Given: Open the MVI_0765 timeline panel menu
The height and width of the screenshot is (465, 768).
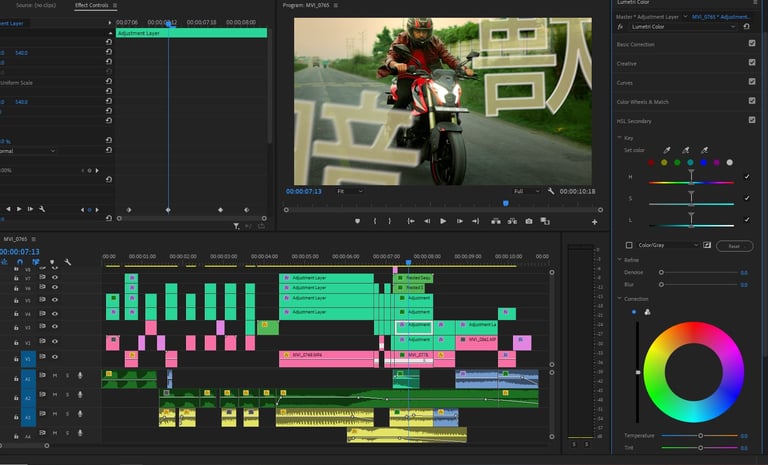Looking at the screenshot, I should click(34, 239).
